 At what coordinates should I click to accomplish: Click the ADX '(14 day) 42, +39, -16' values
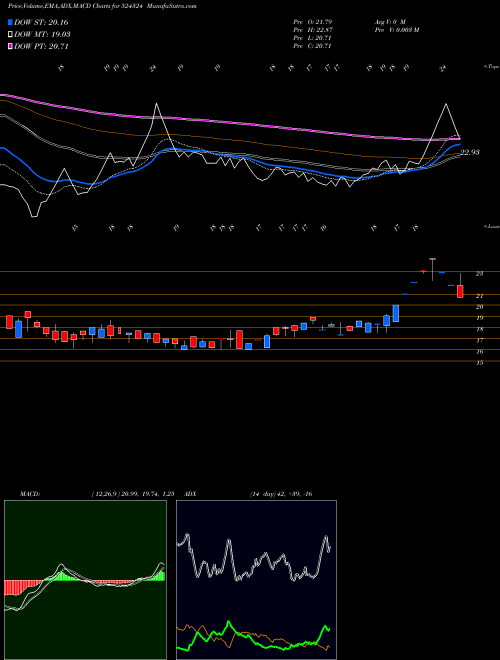pyautogui.click(x=281, y=494)
